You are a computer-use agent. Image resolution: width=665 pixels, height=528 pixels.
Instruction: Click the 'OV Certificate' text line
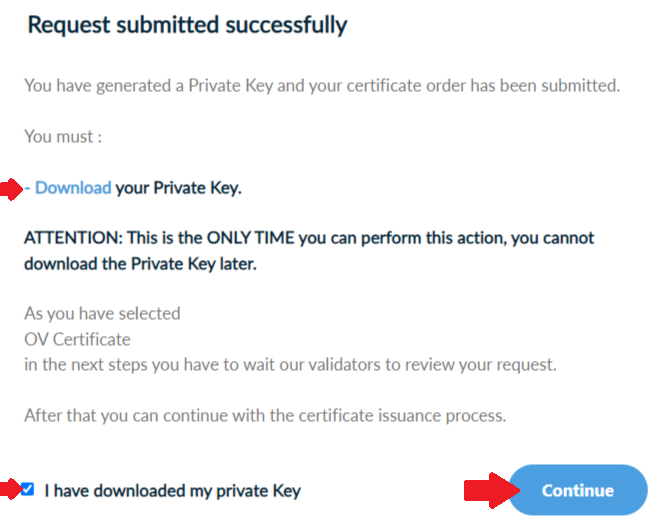coord(77,339)
